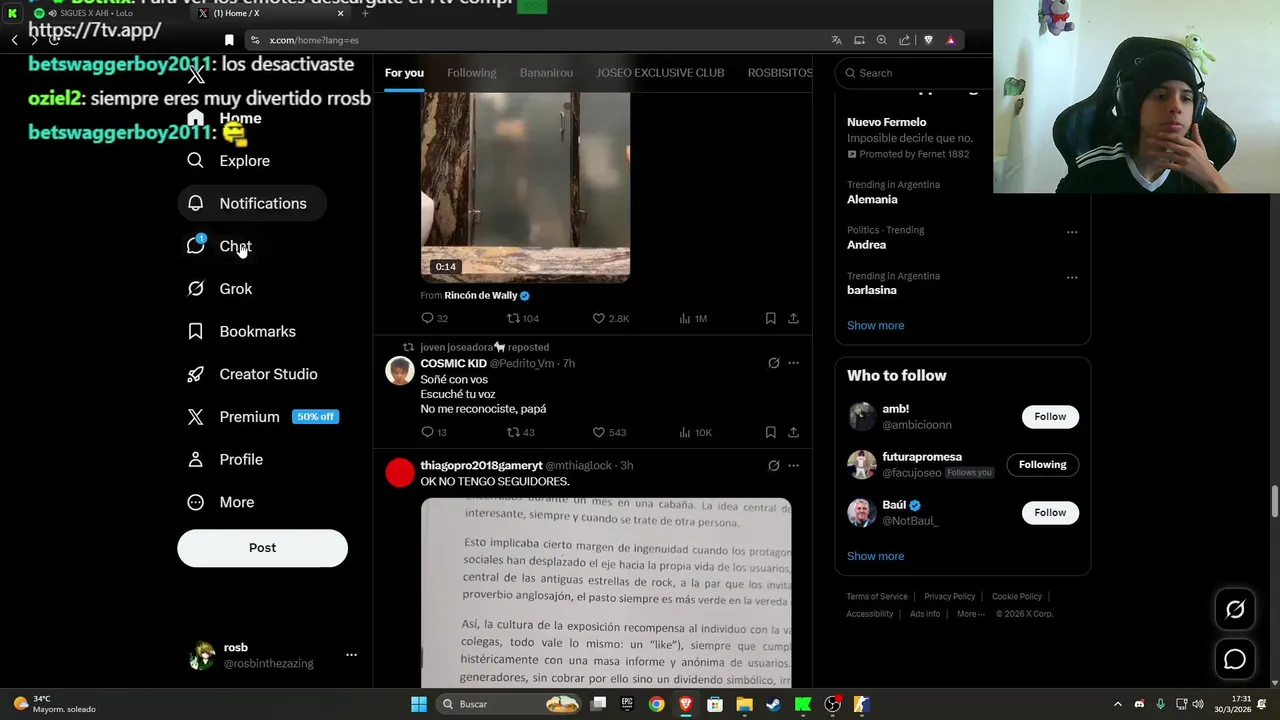The width and height of the screenshot is (1280, 720).
Task: Open the More menu in sidebar
Action: pos(222,502)
